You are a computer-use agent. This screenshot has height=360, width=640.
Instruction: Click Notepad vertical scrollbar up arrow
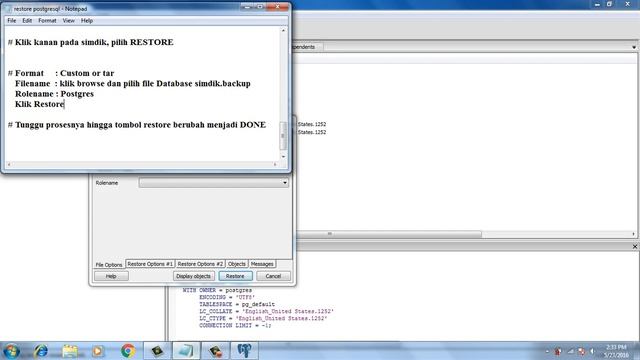(x=283, y=31)
